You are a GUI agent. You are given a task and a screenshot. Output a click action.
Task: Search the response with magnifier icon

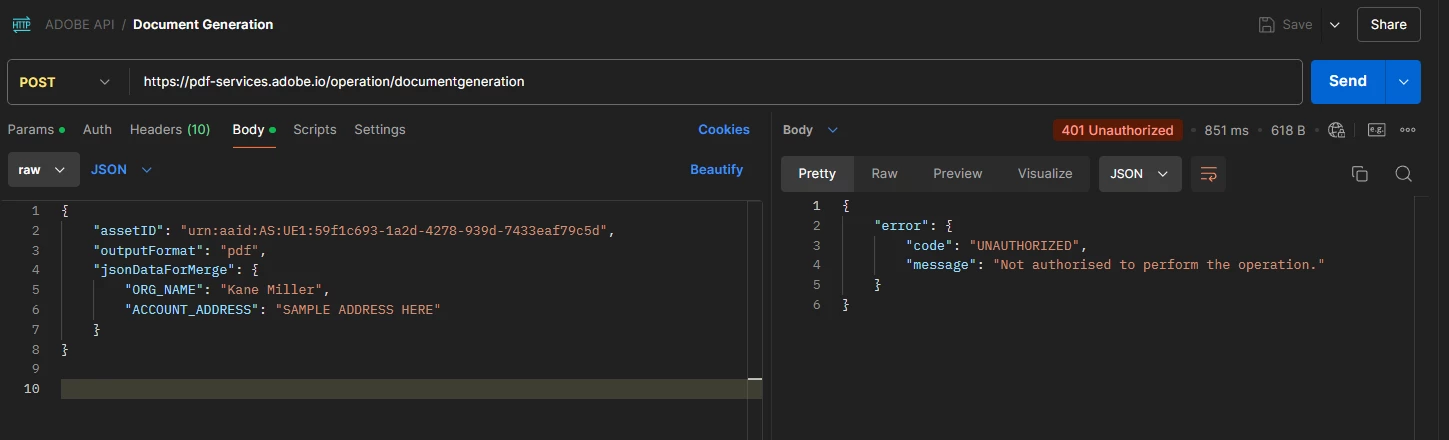tap(1403, 174)
